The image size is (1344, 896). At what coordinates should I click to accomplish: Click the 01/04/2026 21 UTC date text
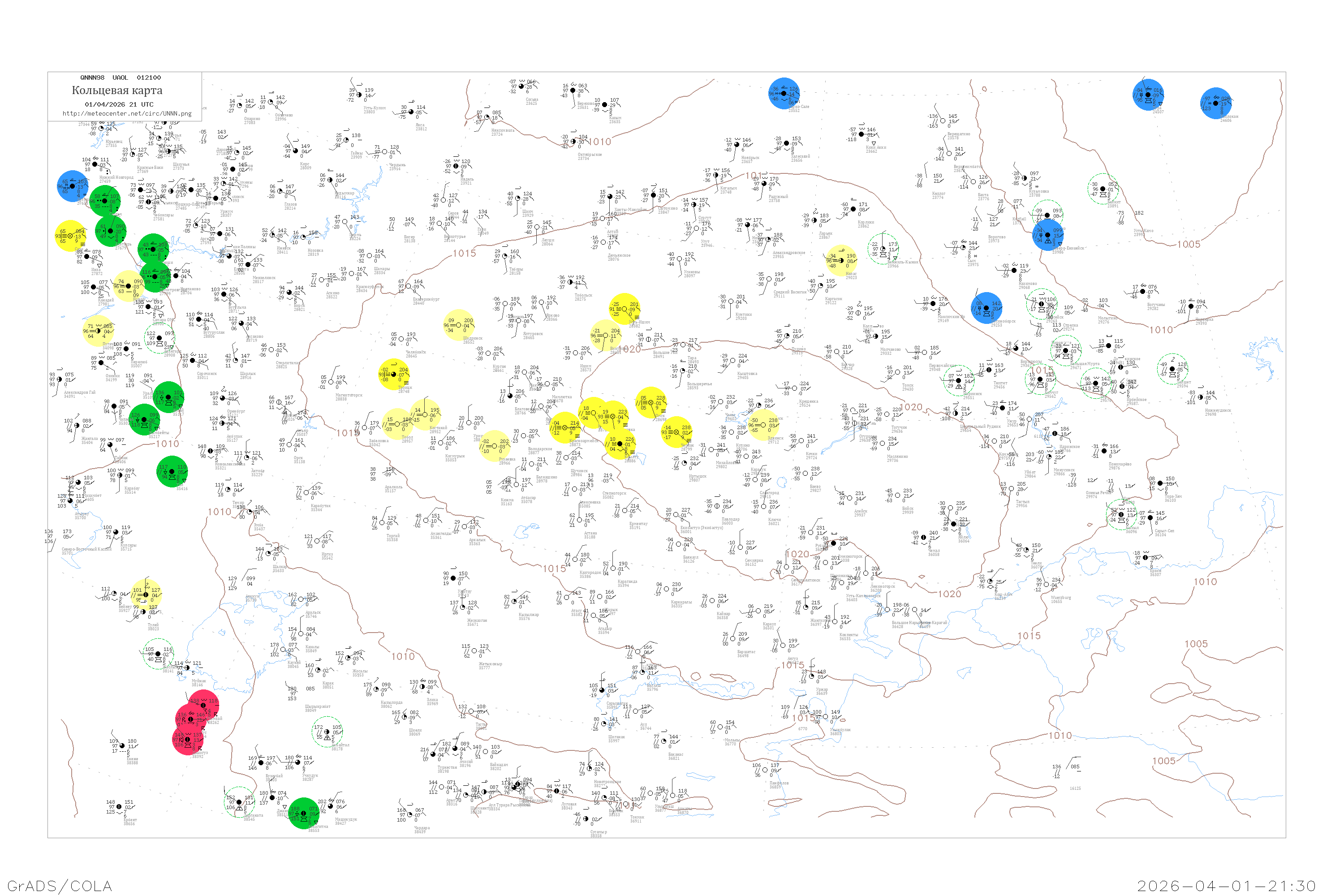(119, 104)
